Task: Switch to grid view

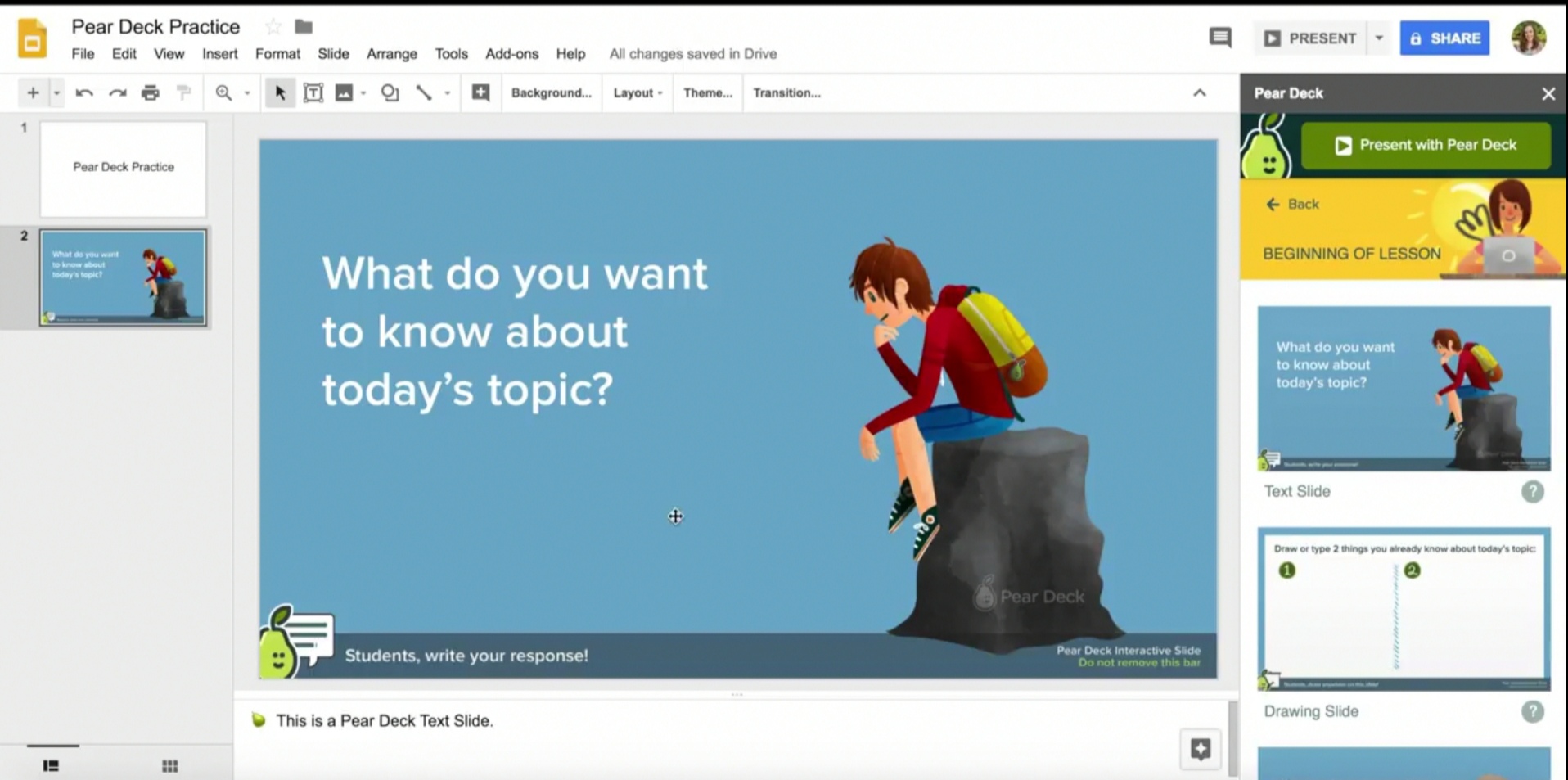Action: 170,766
